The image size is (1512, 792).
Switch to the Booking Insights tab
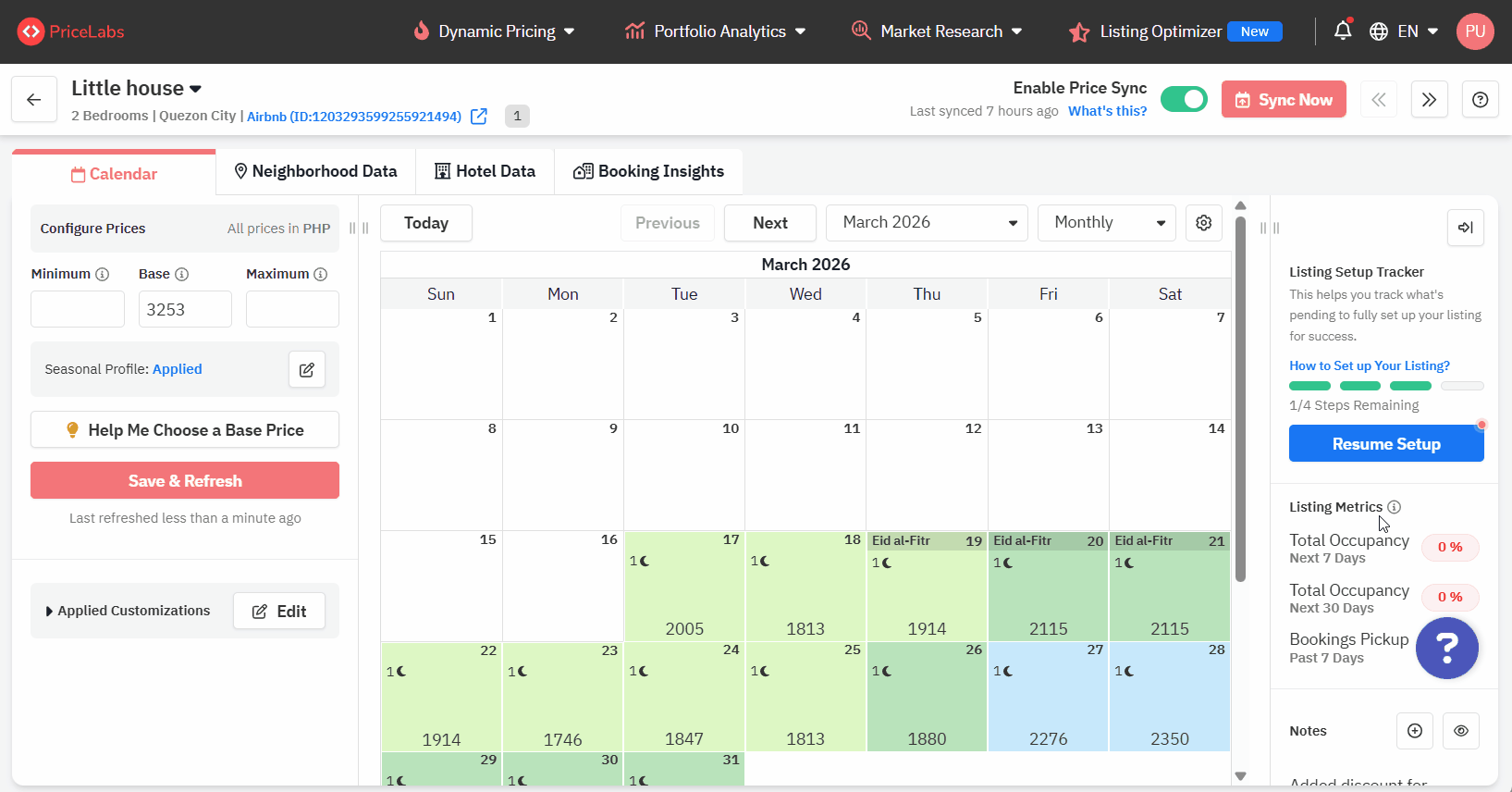[x=648, y=171]
